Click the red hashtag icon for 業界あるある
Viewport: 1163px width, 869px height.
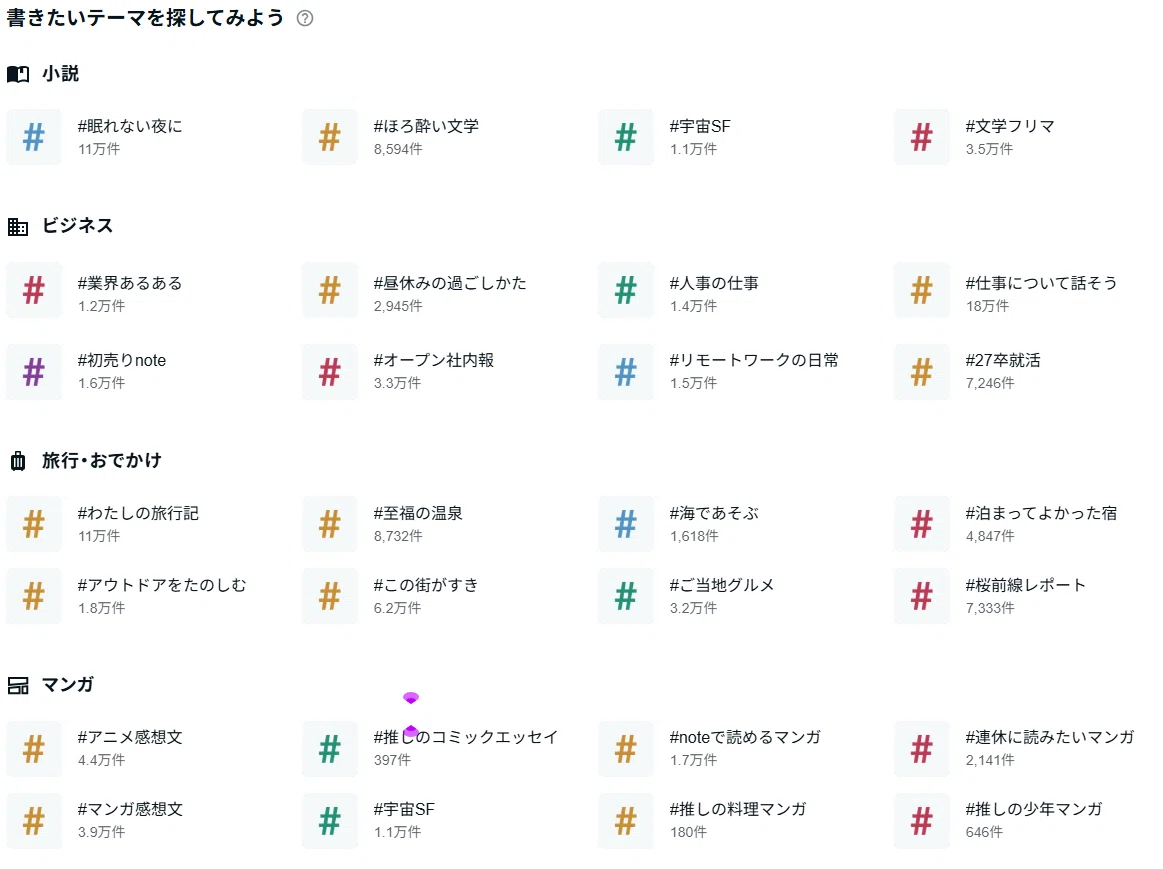coord(34,290)
